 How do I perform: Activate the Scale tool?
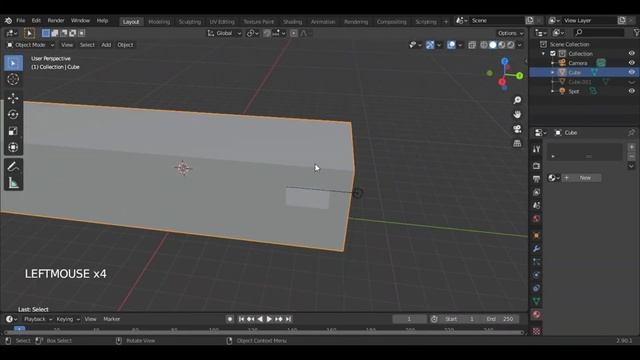(x=13, y=131)
